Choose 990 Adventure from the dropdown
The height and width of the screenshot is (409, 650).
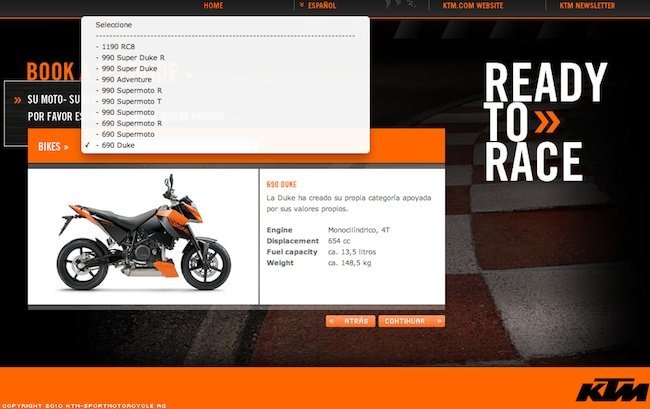tap(225, 80)
